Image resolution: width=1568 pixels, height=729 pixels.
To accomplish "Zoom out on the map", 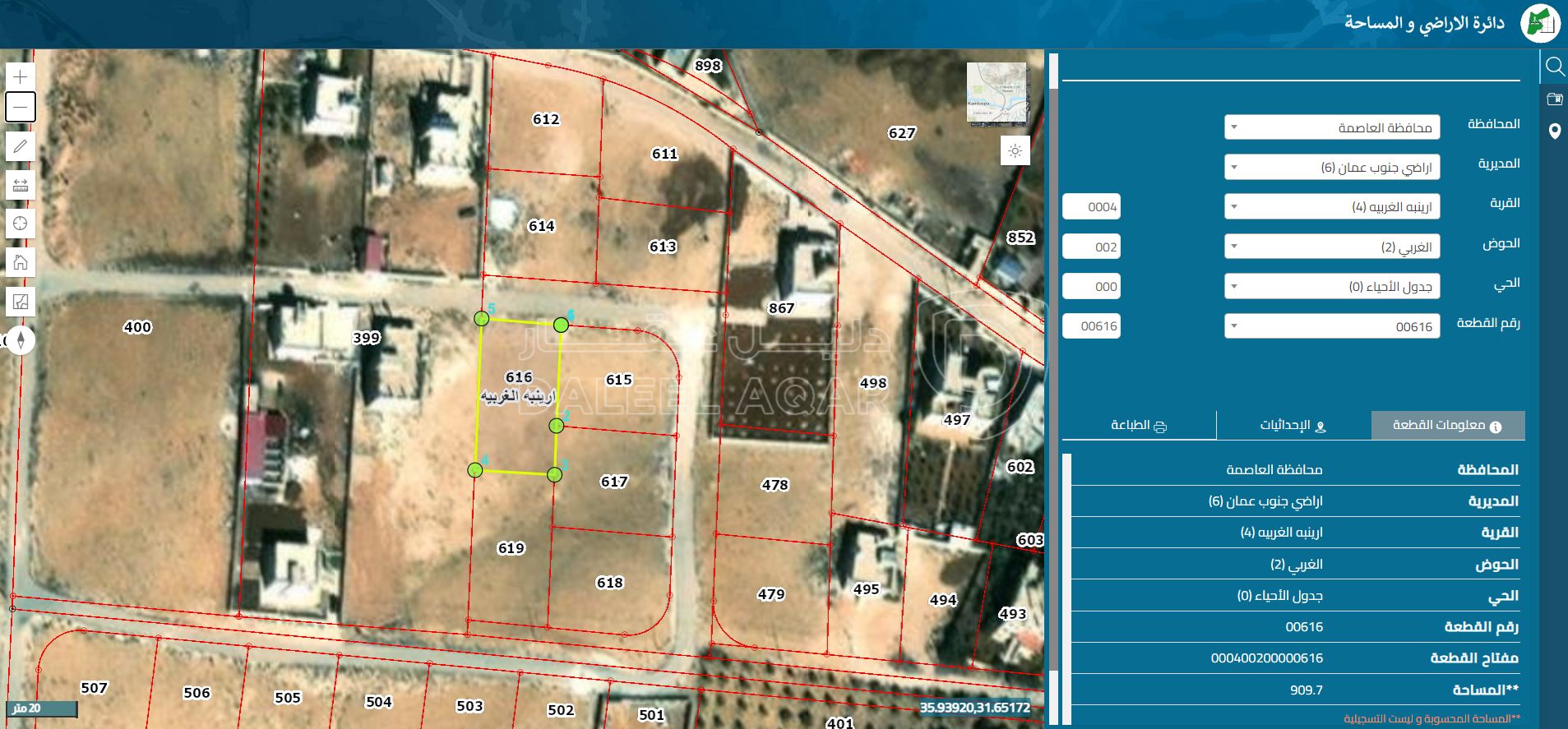I will click(21, 107).
